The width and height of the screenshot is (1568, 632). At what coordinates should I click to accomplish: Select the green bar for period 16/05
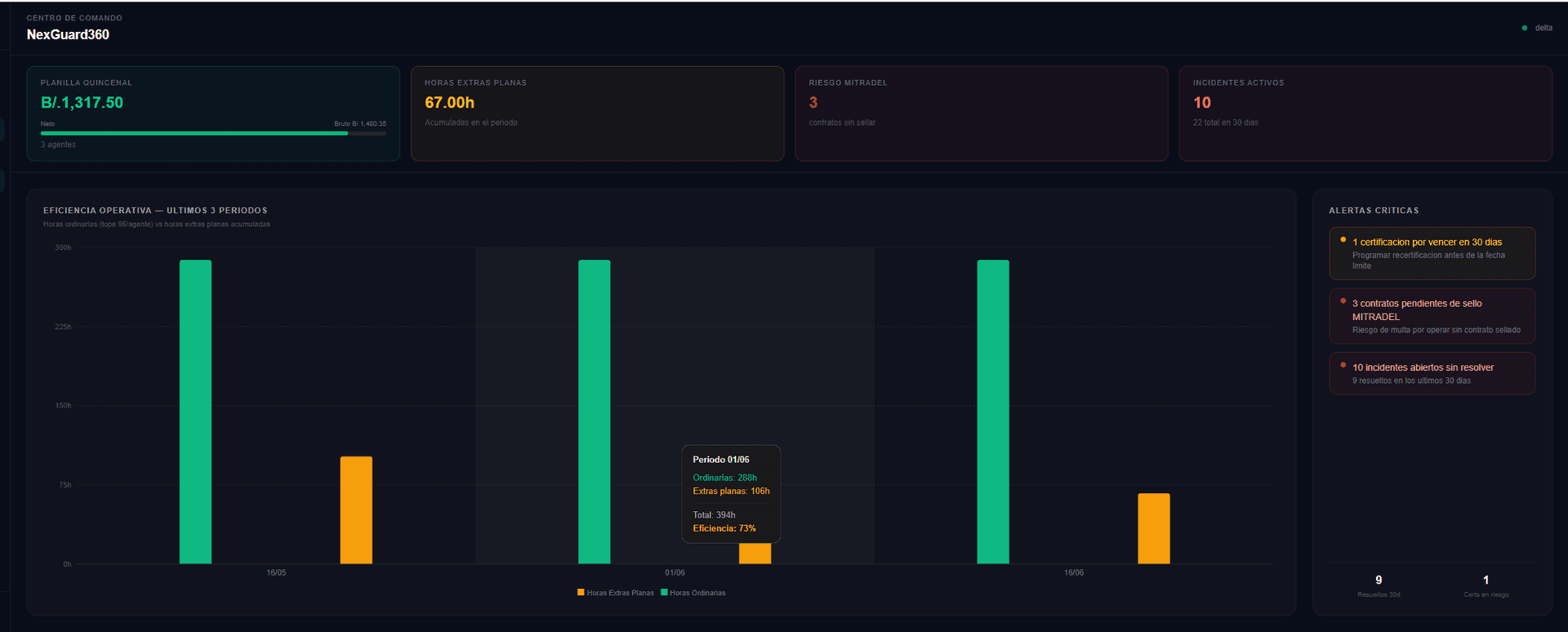click(x=195, y=412)
